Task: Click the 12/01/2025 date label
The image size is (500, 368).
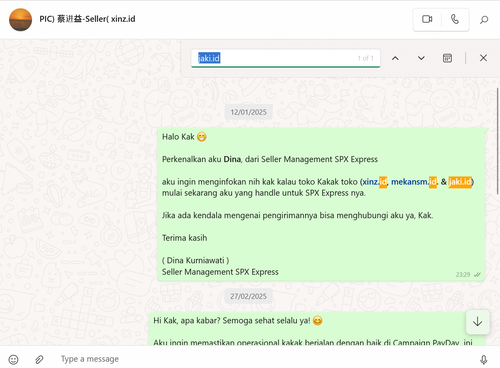Action: 248,112
